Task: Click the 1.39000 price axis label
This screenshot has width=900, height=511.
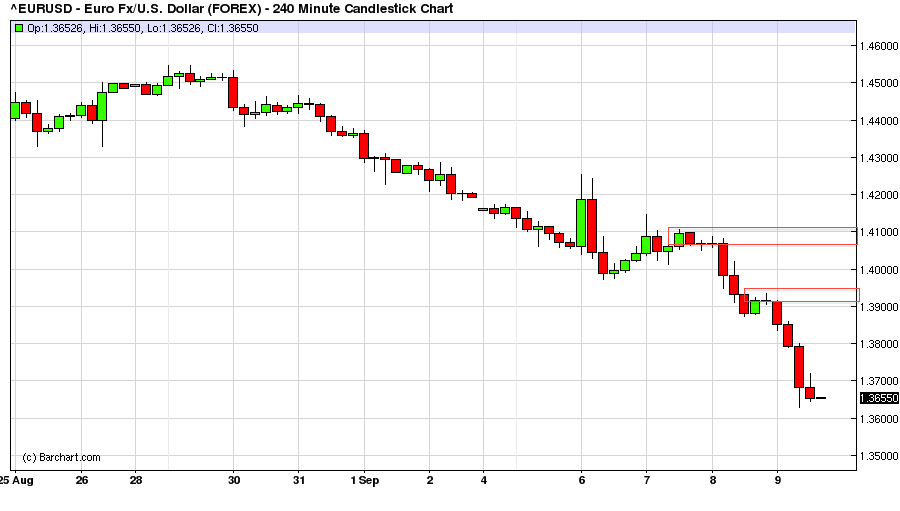Action: click(x=879, y=307)
